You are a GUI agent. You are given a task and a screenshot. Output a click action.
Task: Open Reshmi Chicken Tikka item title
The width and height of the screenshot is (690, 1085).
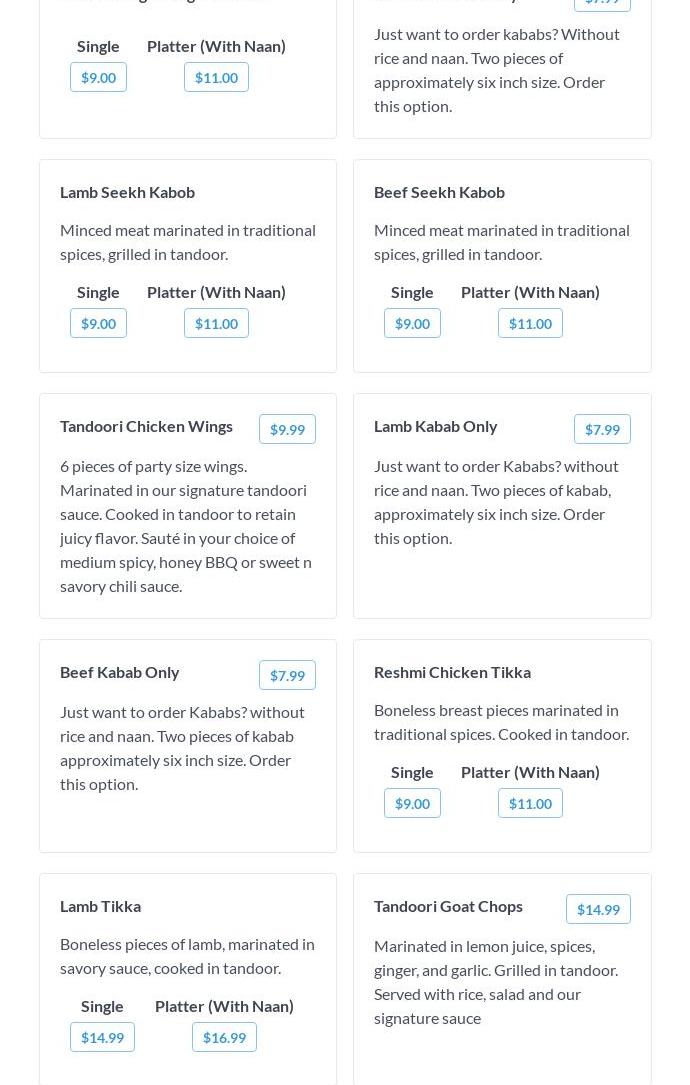coord(452,671)
